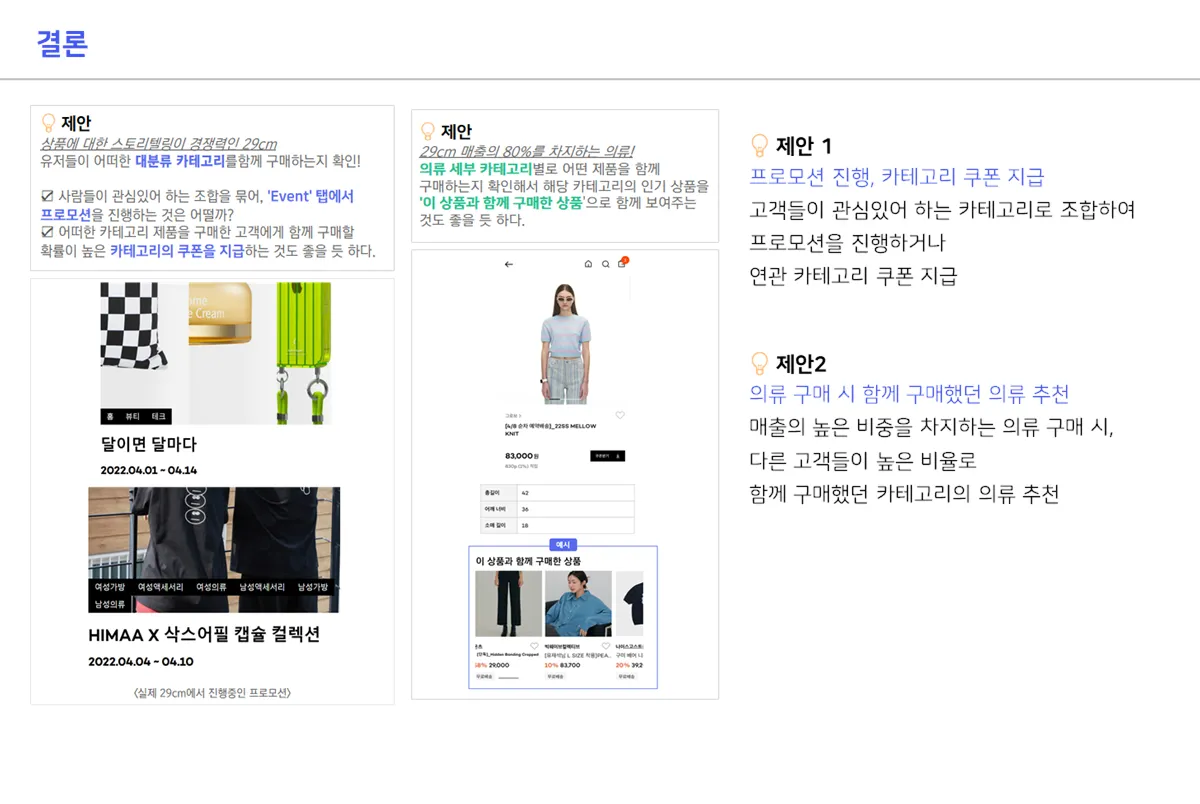
Task: Select the 뷰티 category tag on the promo banner
Action: point(131,416)
